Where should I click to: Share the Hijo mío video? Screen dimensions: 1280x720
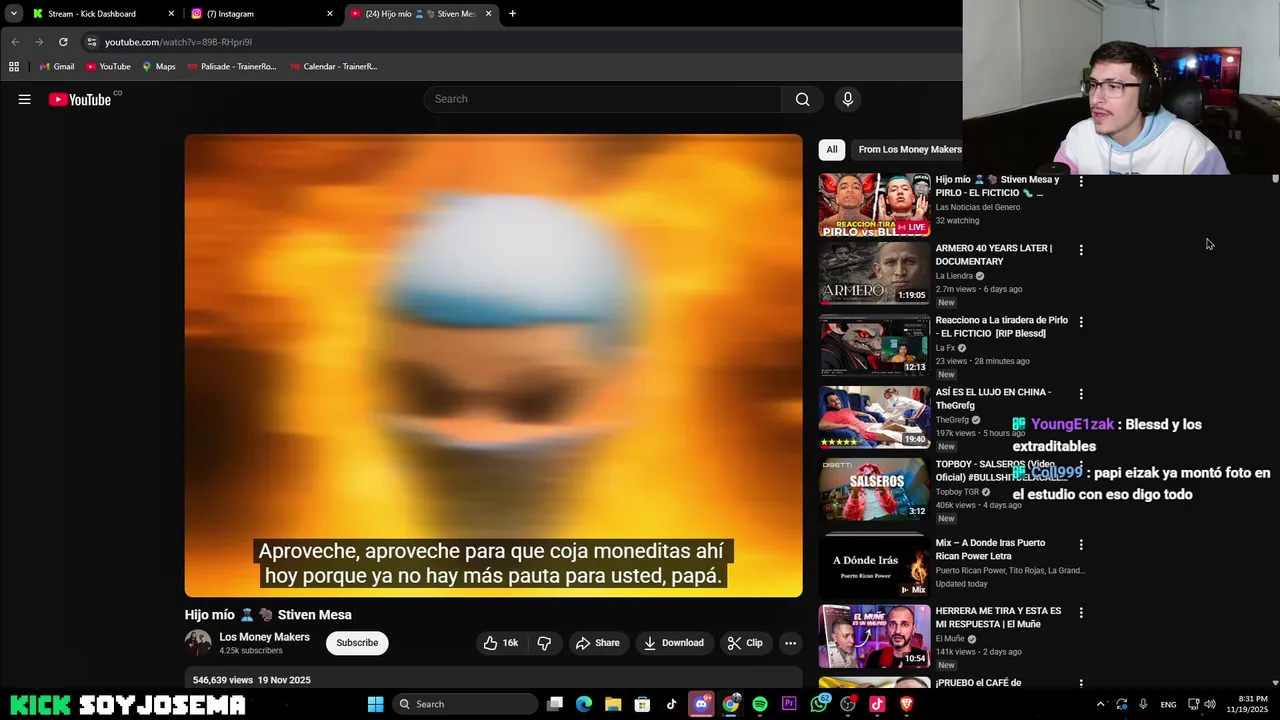pyautogui.click(x=597, y=643)
